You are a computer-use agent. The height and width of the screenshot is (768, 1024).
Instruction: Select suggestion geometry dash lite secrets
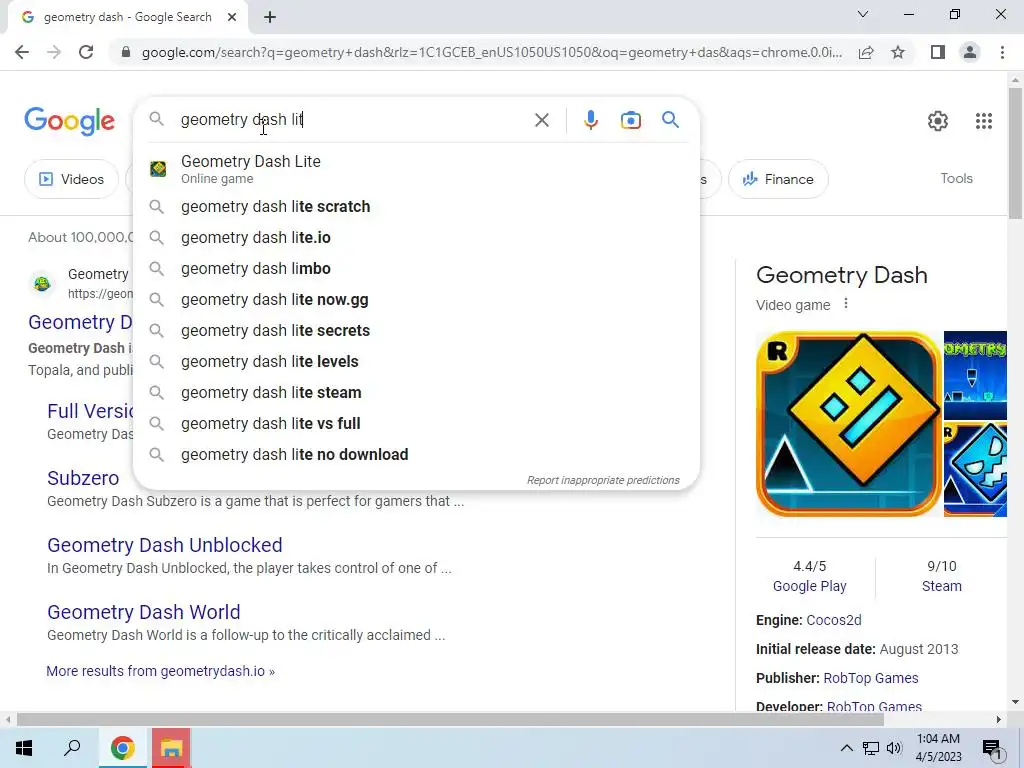pyautogui.click(x=416, y=330)
